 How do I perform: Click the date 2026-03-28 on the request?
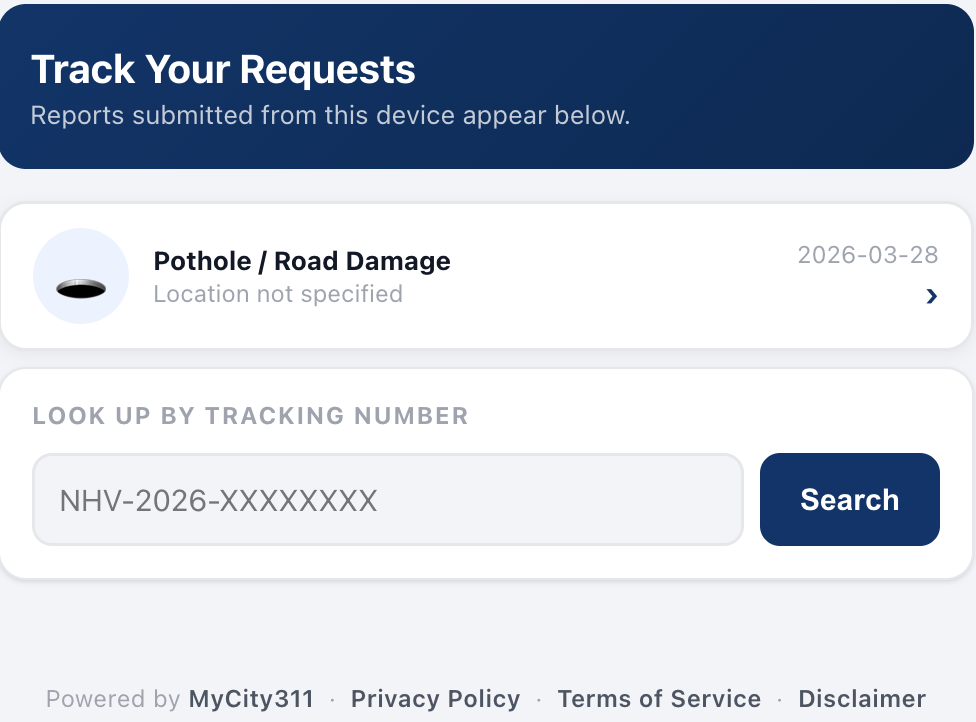tap(867, 255)
